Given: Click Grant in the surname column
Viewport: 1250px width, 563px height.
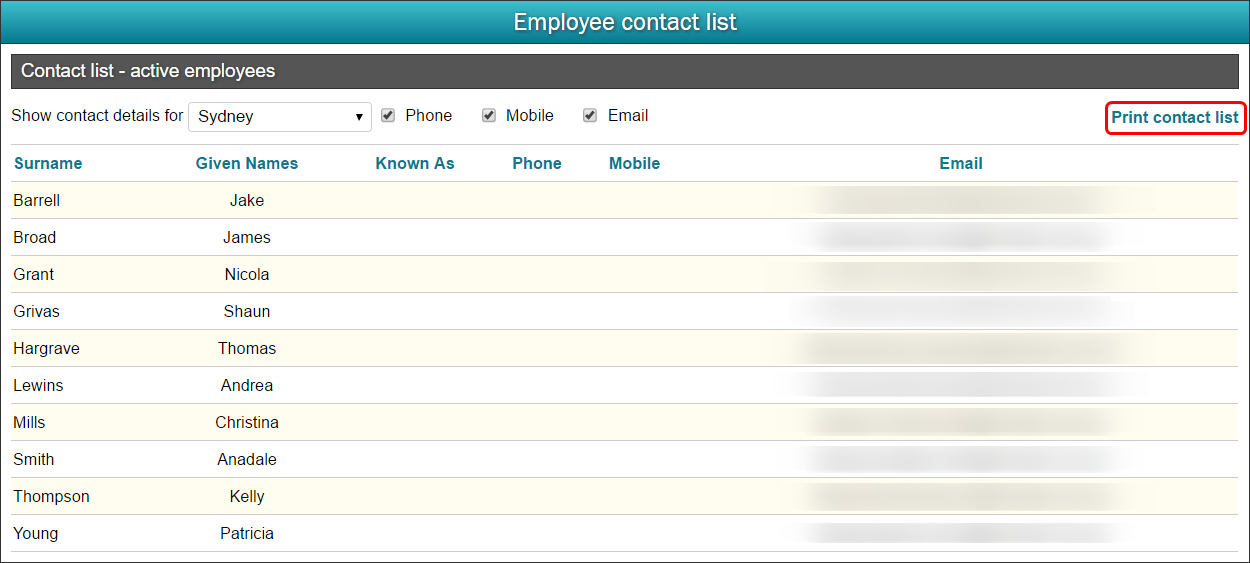Looking at the screenshot, I should point(34,274).
